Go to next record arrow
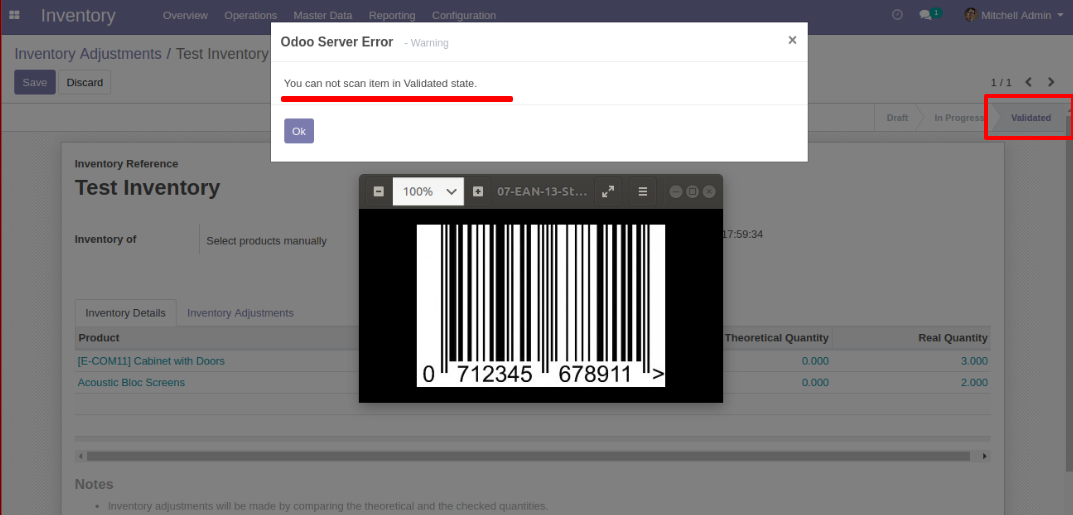1073x515 pixels. coord(1051,82)
